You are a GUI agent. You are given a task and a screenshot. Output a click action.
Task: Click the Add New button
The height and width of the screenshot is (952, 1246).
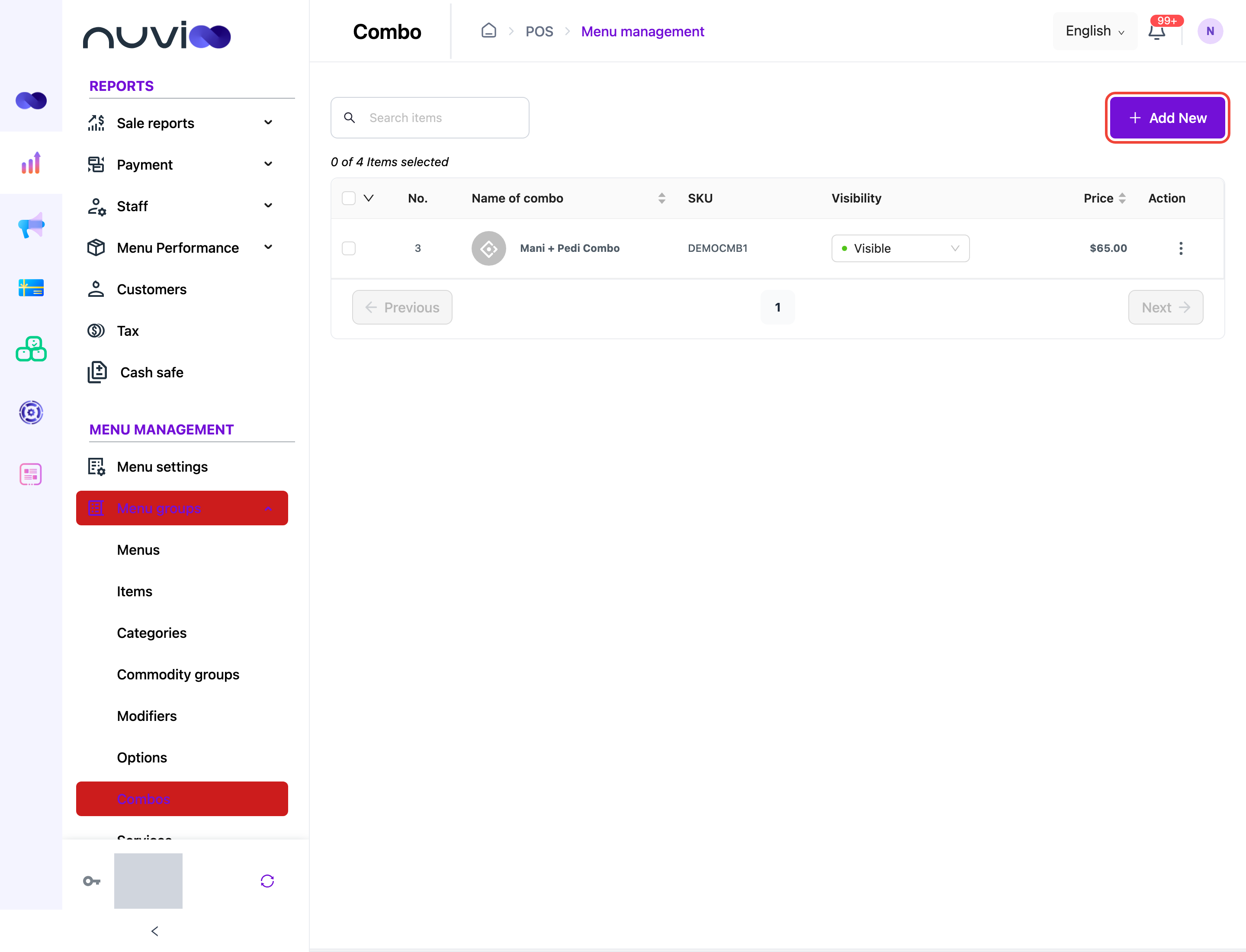click(1167, 118)
